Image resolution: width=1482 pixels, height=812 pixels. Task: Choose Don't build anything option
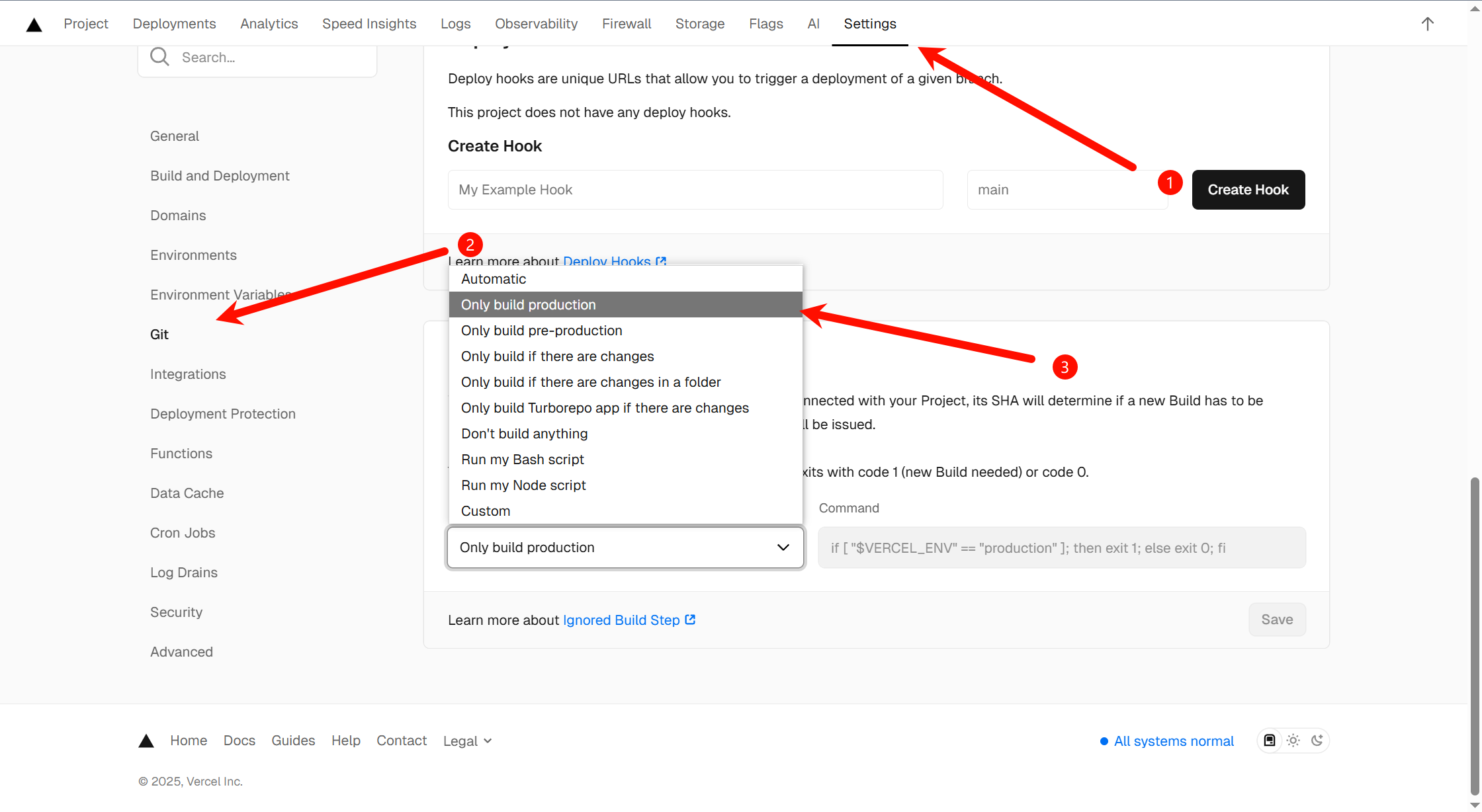pyautogui.click(x=626, y=434)
